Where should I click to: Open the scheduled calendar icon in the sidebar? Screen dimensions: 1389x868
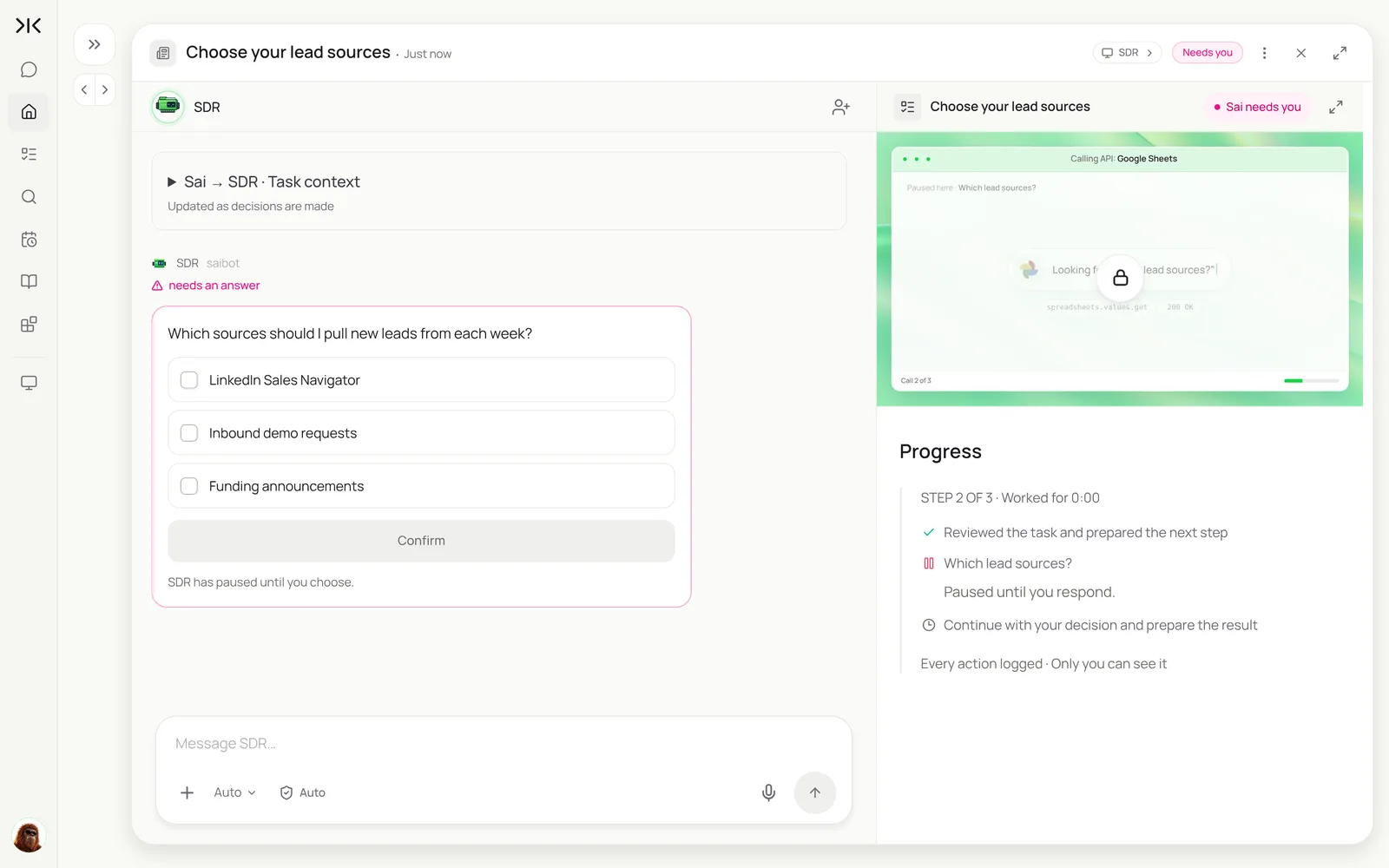point(29,240)
